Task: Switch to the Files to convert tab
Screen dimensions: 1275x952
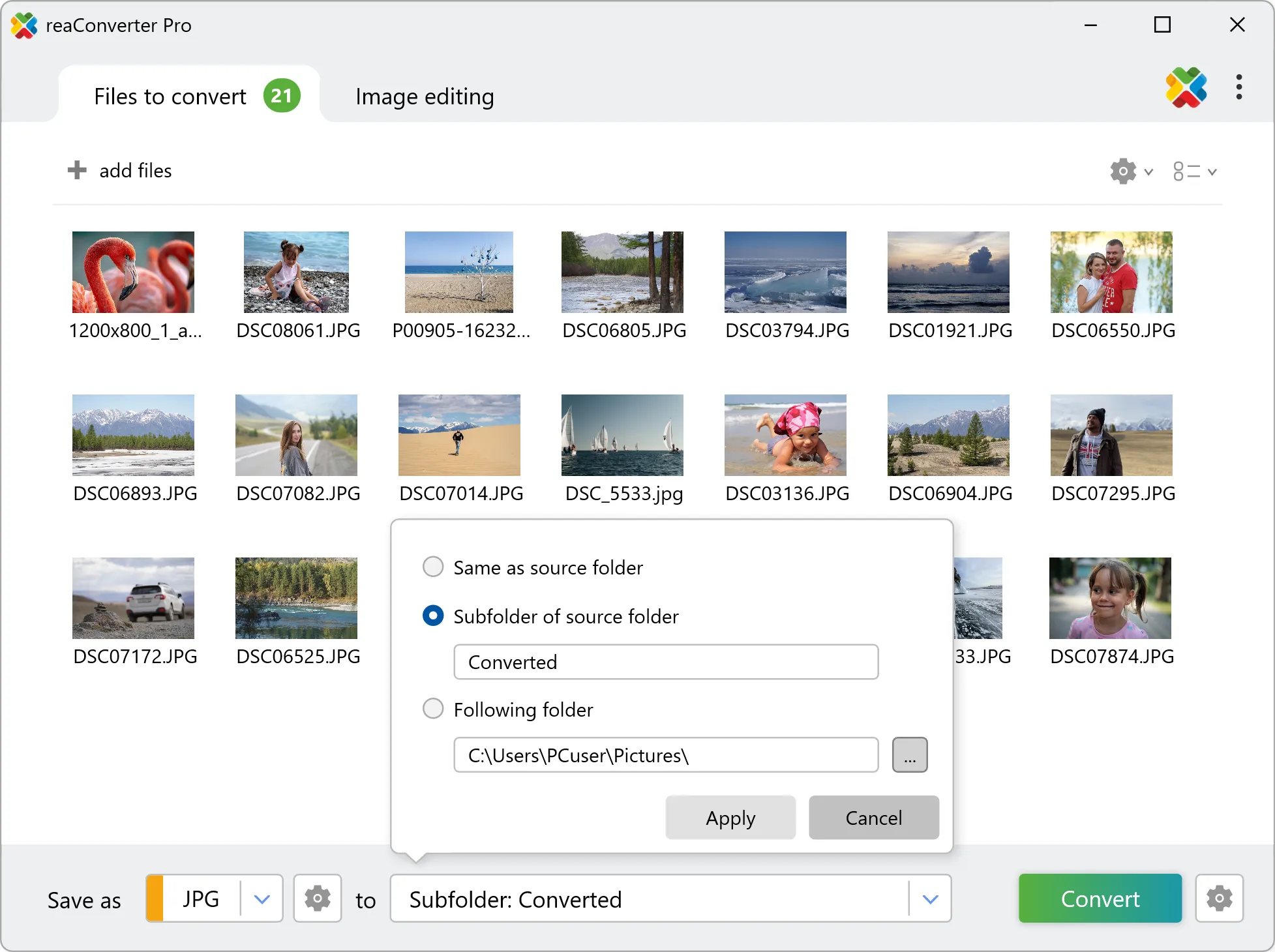Action: click(170, 96)
